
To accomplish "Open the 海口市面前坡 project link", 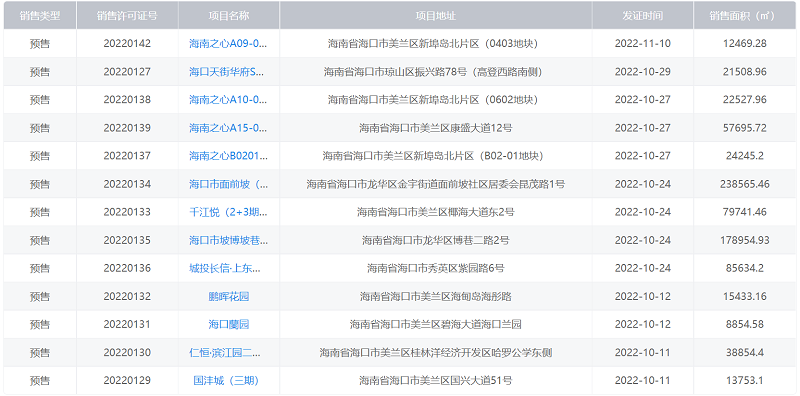I will pos(228,184).
